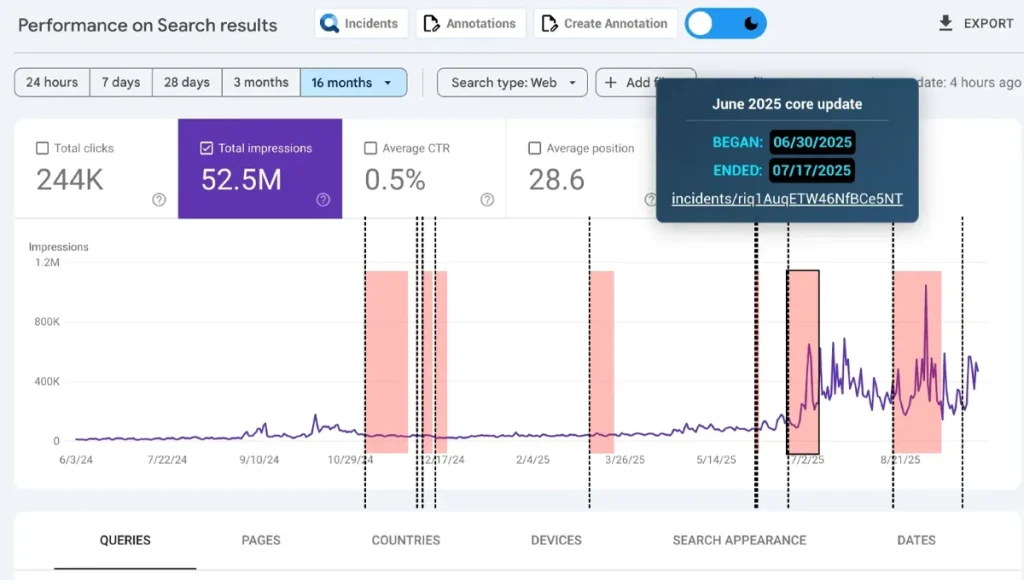
Task: Click the Annotations pencil icon
Action: (x=431, y=24)
